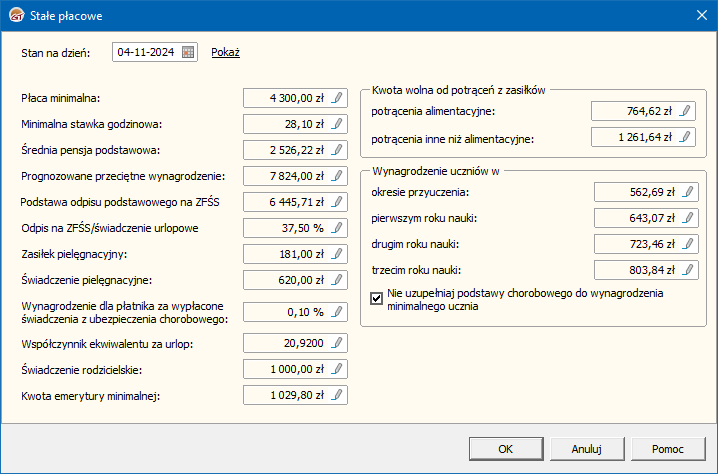Edit Płaca minimalna with its pencil icon
Image resolution: width=718 pixels, height=474 pixels.
click(337, 98)
